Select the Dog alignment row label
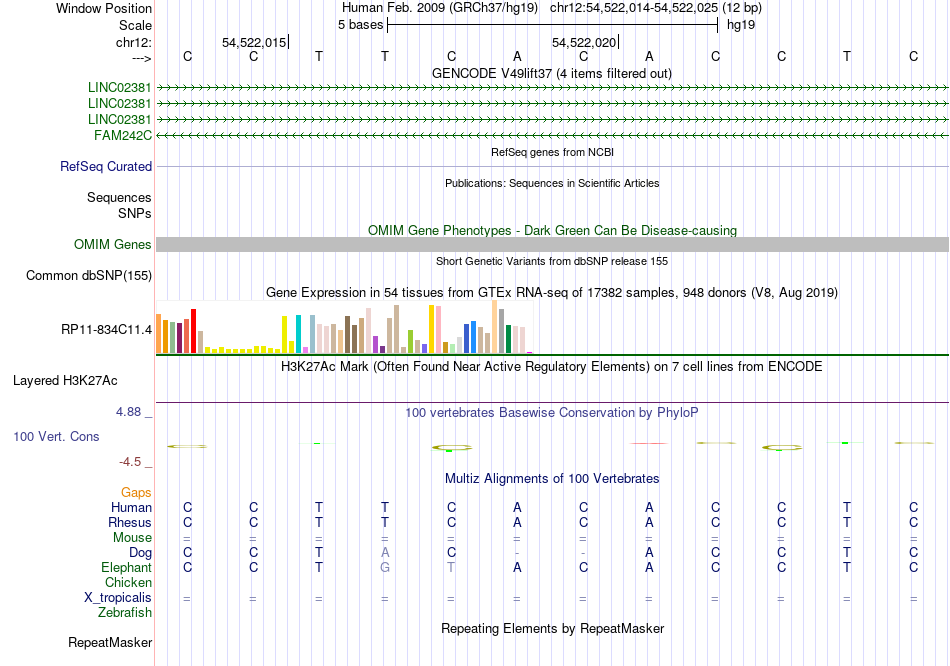This screenshot has width=950, height=666. pos(140,553)
